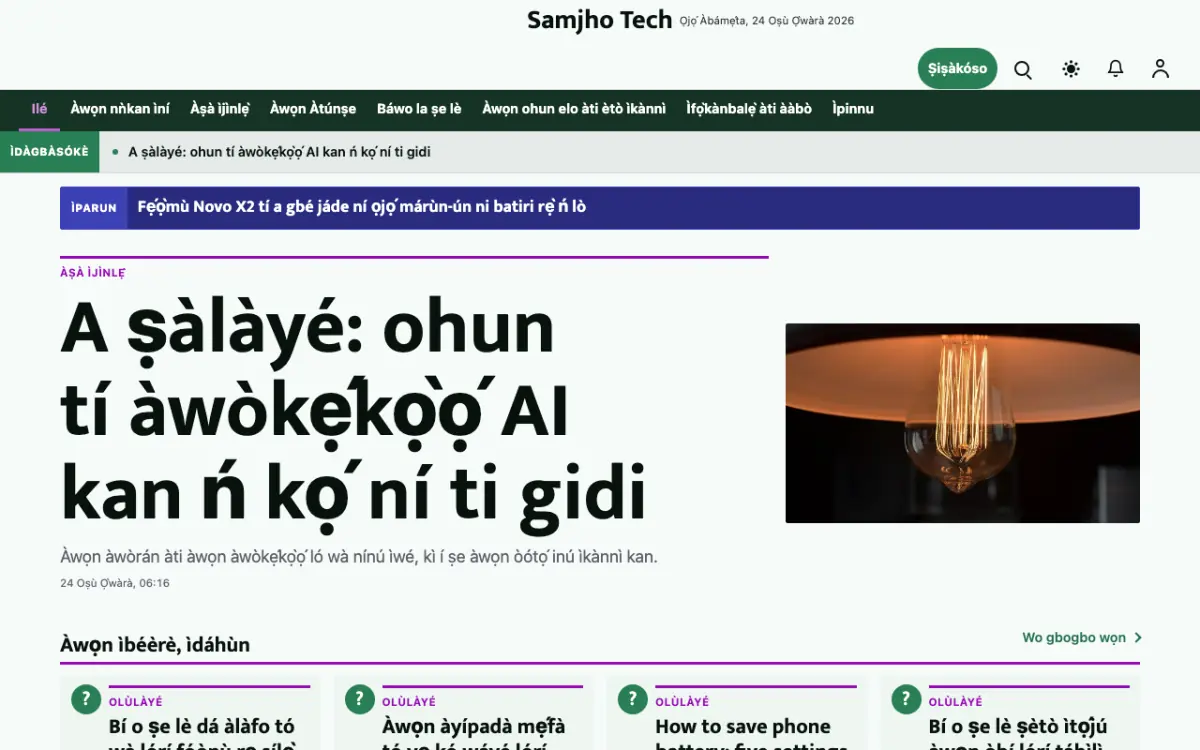Open the notifications bell
Image resolution: width=1200 pixels, height=750 pixels.
pyautogui.click(x=1115, y=69)
